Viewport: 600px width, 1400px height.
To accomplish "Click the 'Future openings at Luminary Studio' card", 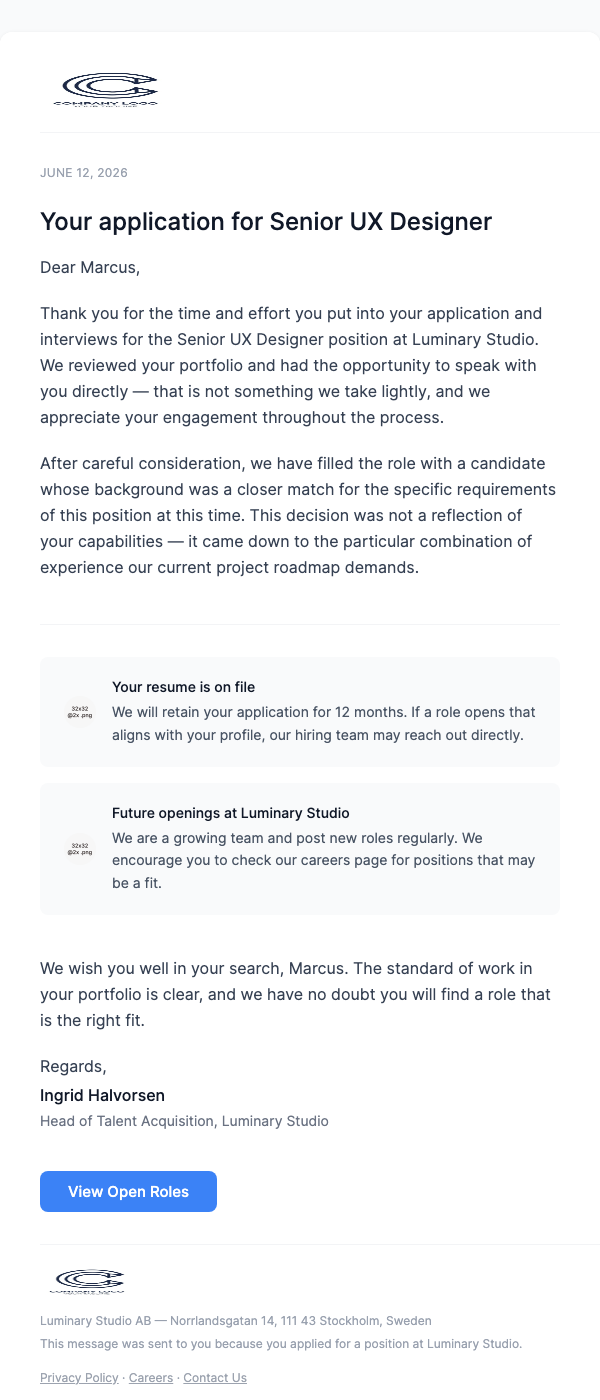I will click(300, 849).
